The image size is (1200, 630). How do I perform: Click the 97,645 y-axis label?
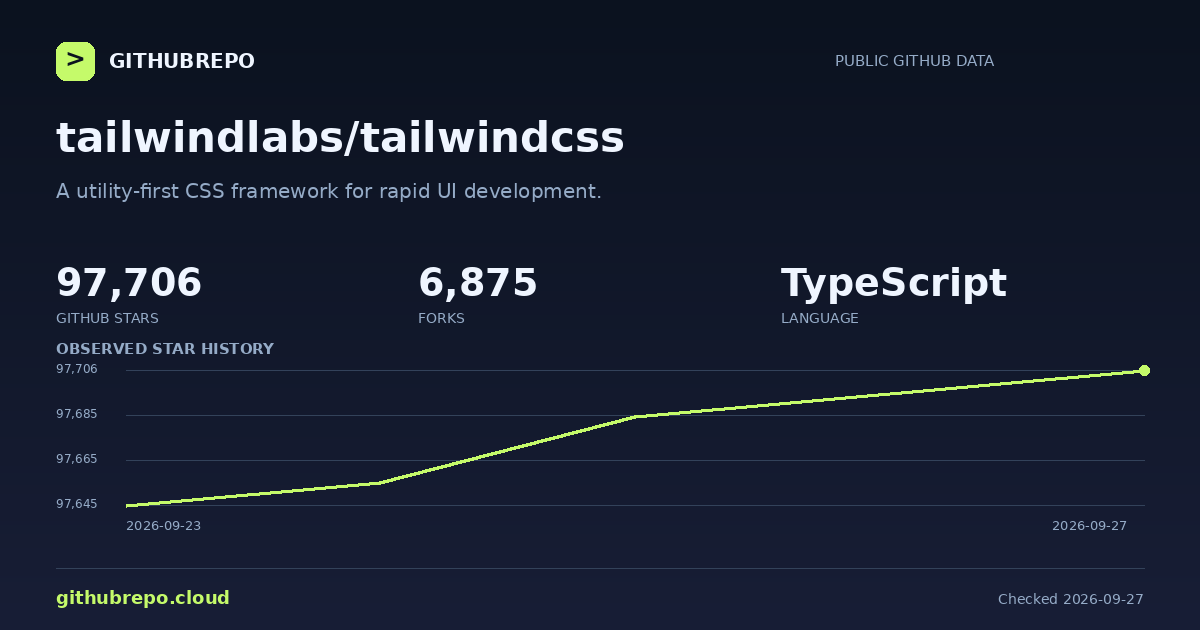[77, 504]
